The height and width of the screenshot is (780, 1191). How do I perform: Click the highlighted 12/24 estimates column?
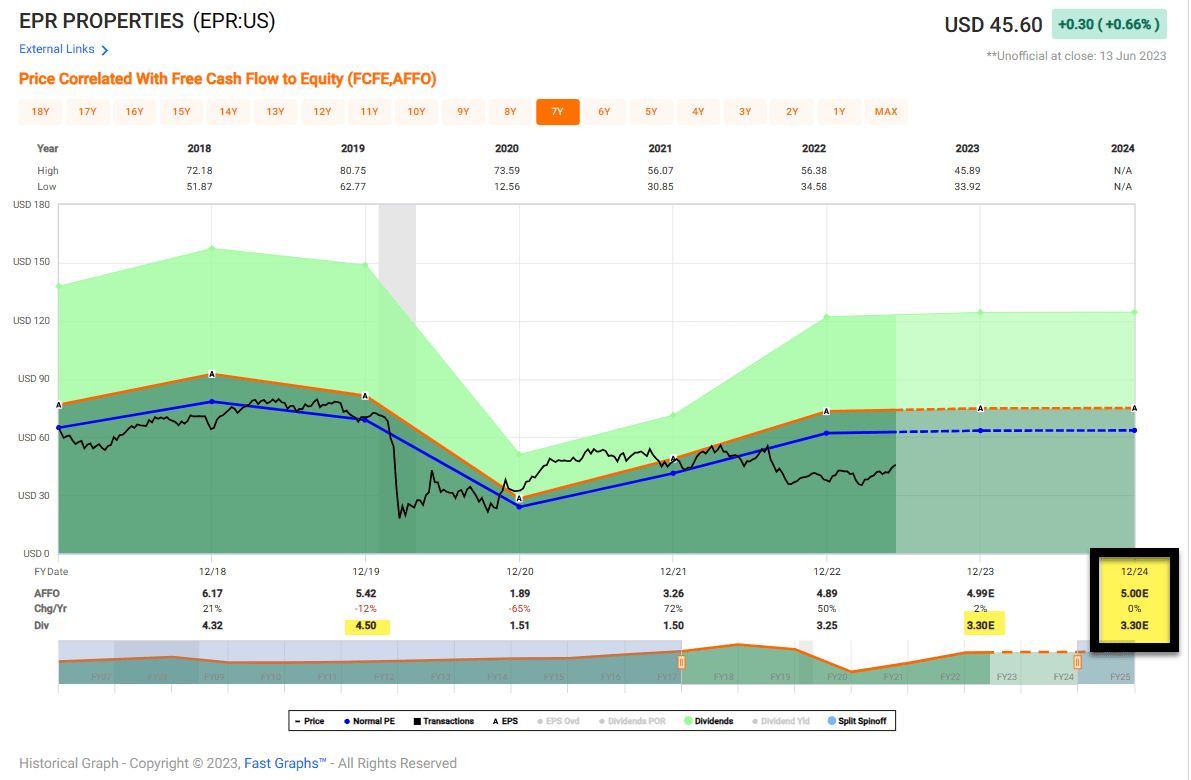click(1135, 600)
